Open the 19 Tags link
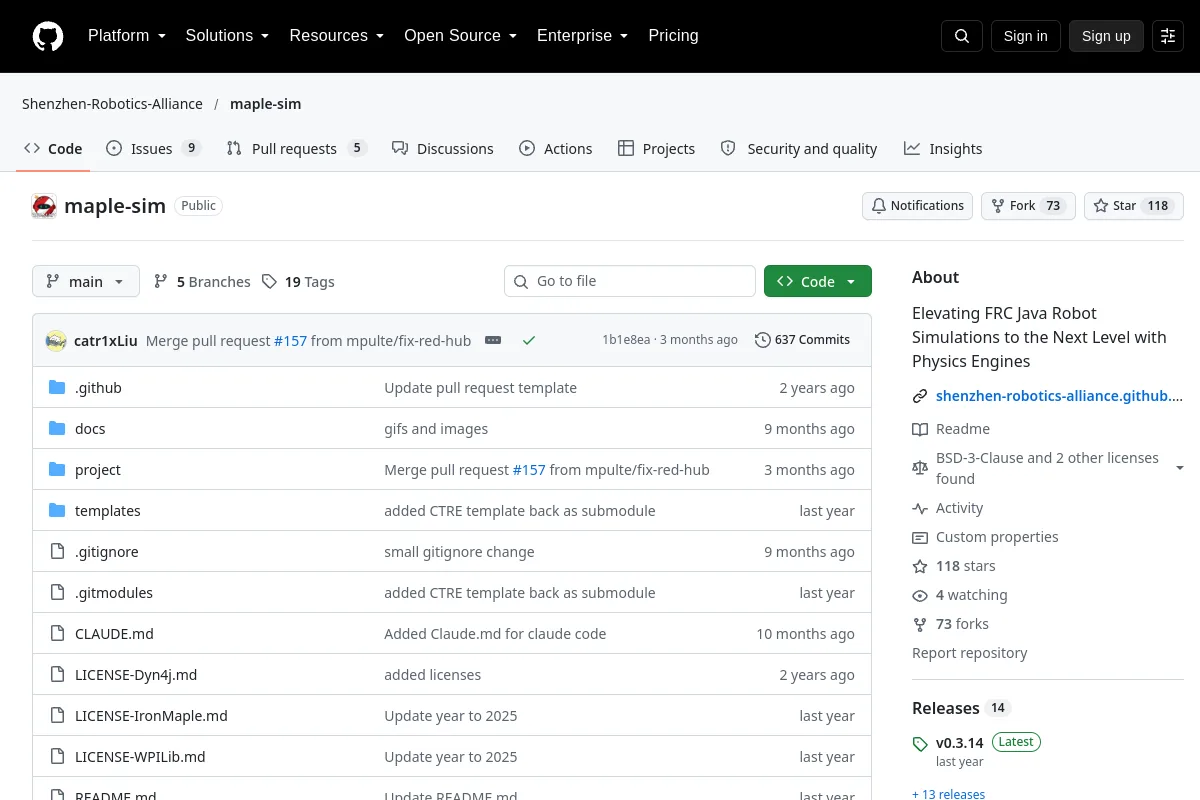The image size is (1200, 800). 298,282
